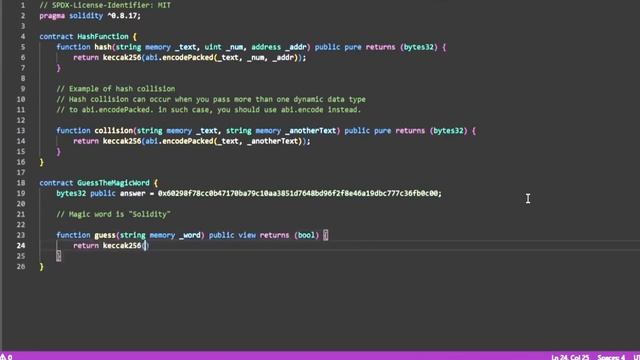Click _anotherText argument on line 14

[272, 141]
